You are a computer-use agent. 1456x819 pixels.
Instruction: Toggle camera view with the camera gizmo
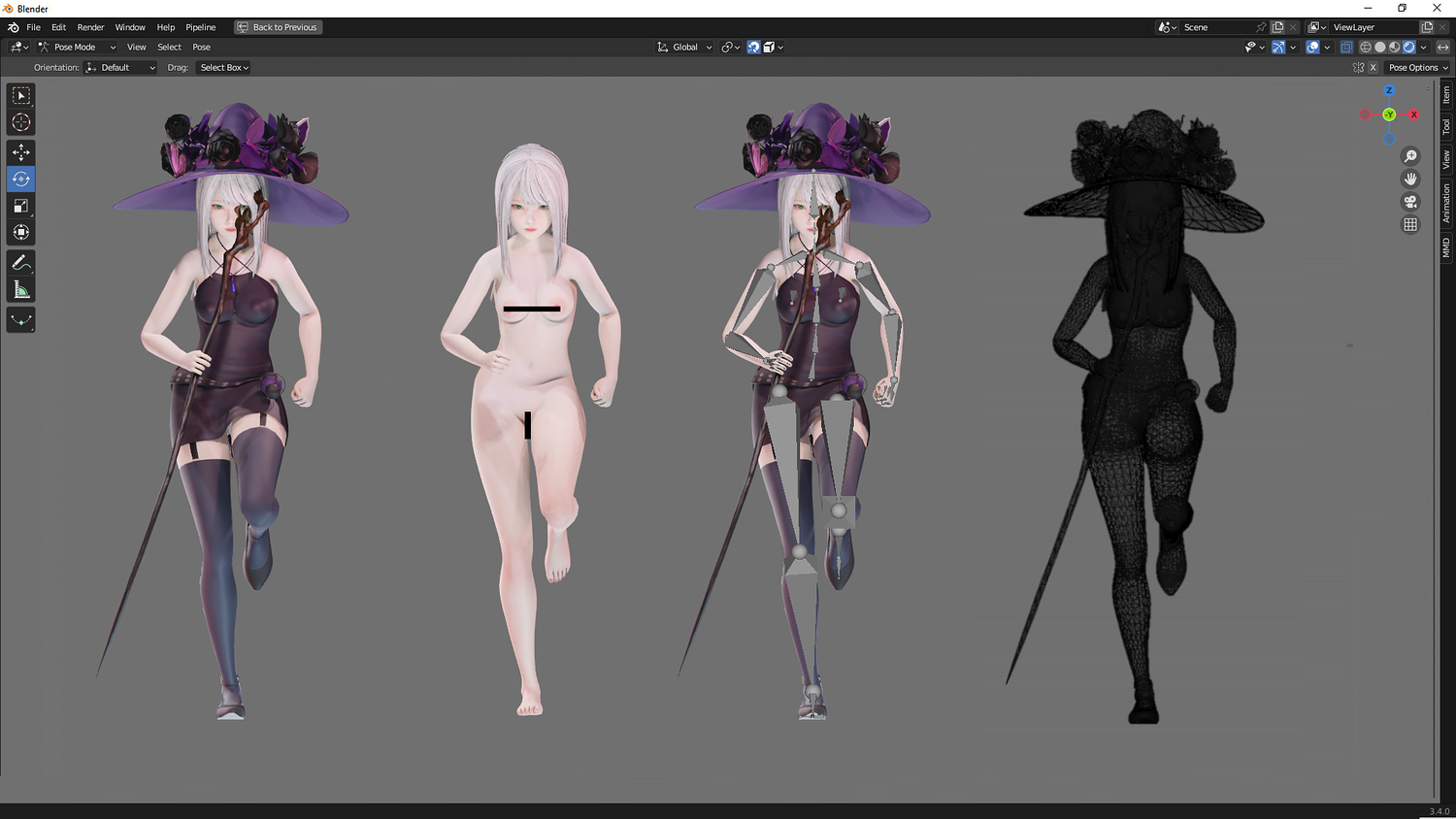click(x=1410, y=202)
